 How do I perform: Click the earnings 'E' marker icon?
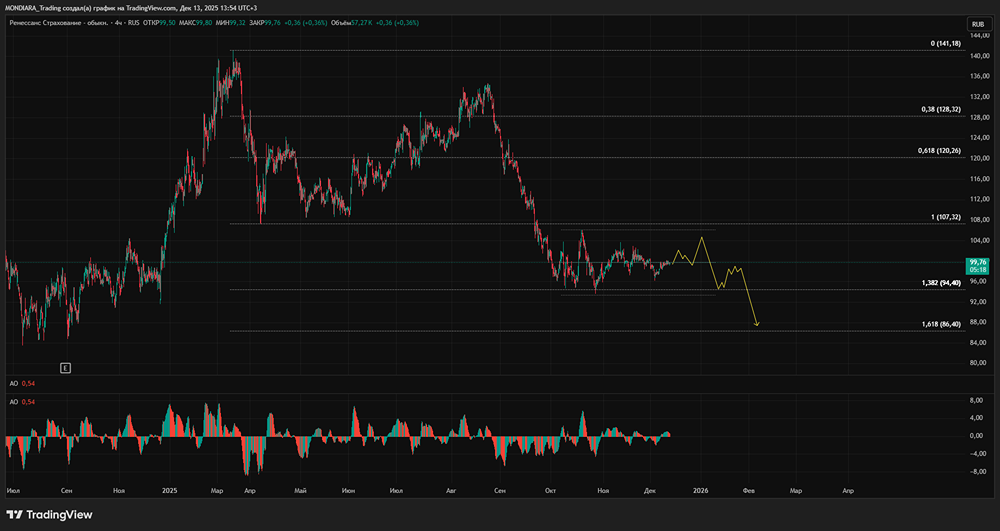point(65,368)
